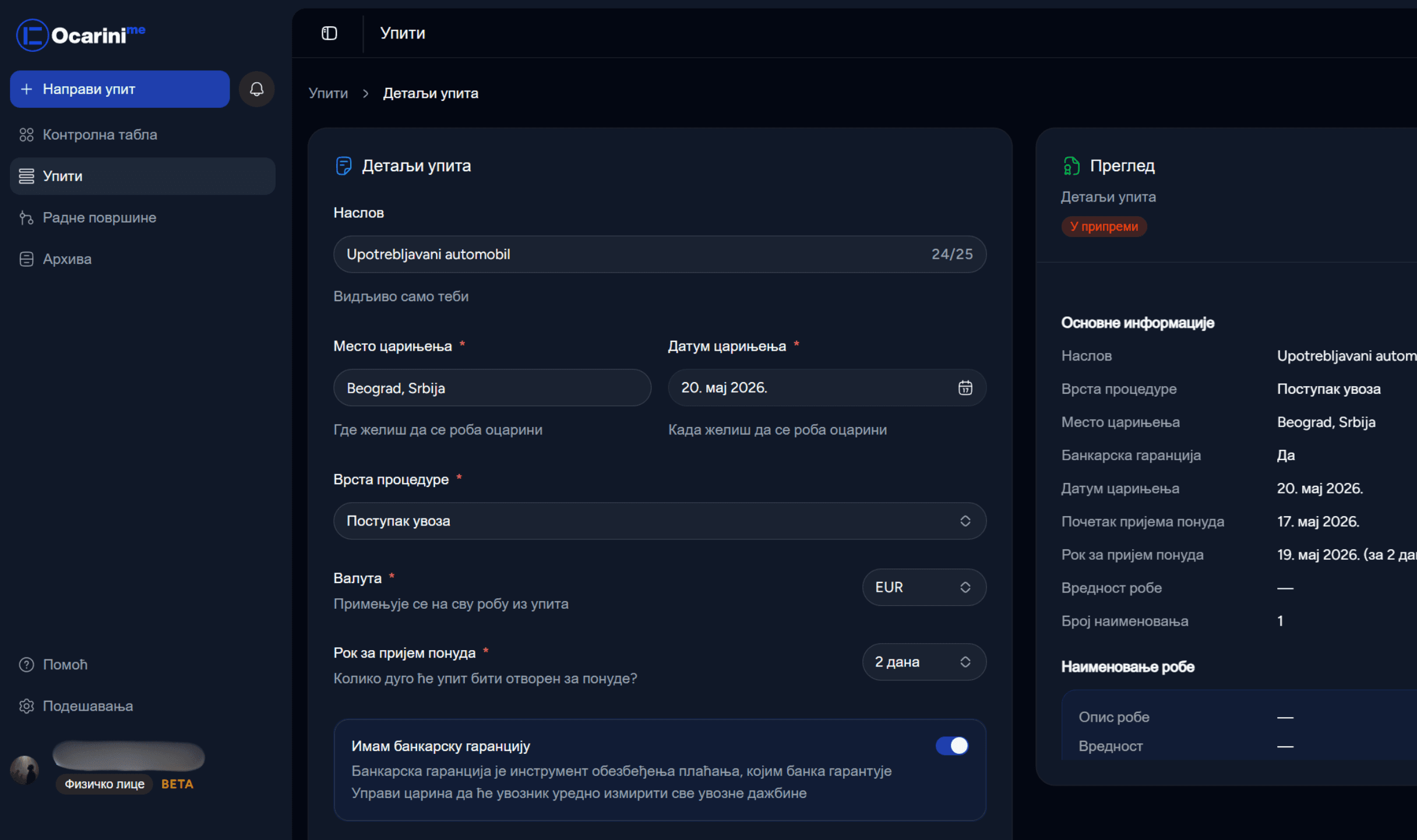
Task: Click the Направи упит button
Action: (120, 89)
